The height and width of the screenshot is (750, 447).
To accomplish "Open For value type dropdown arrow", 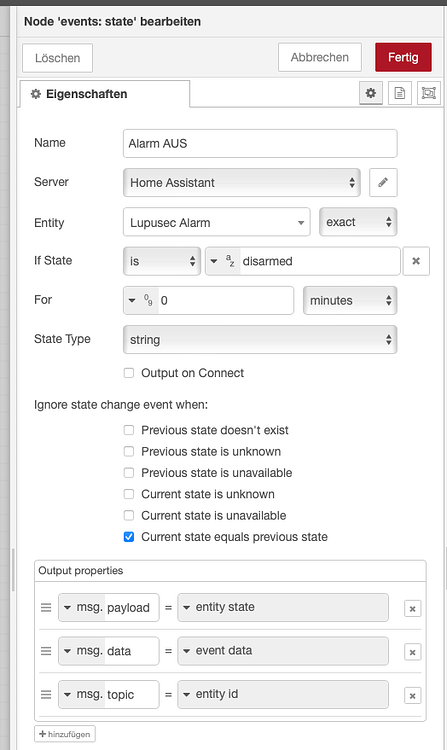I will tap(132, 300).
